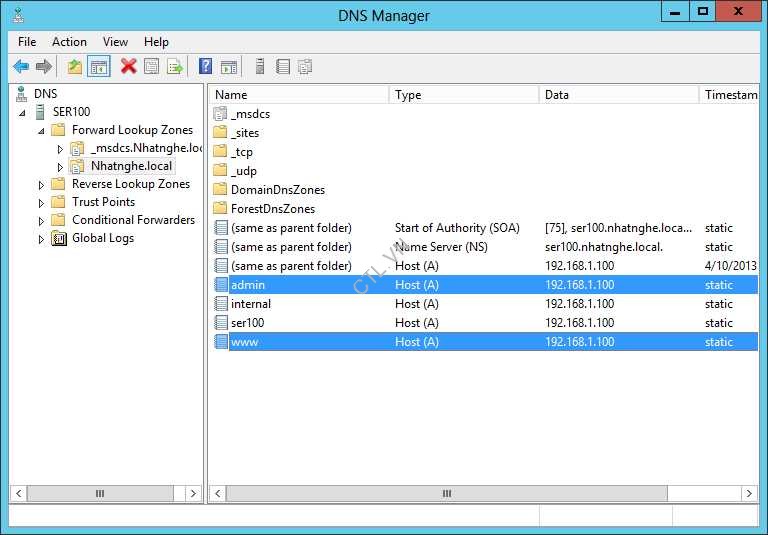Click the Up One Level folder icon
The height and width of the screenshot is (535, 768).
pos(75,67)
